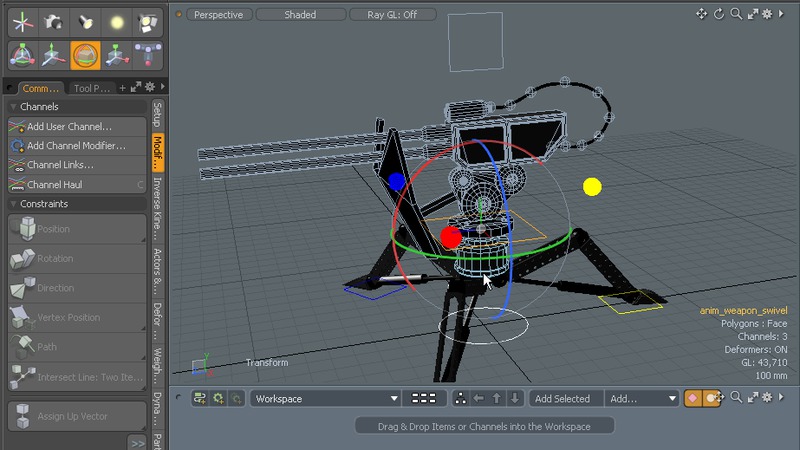Collapse the Channels section

point(13,107)
